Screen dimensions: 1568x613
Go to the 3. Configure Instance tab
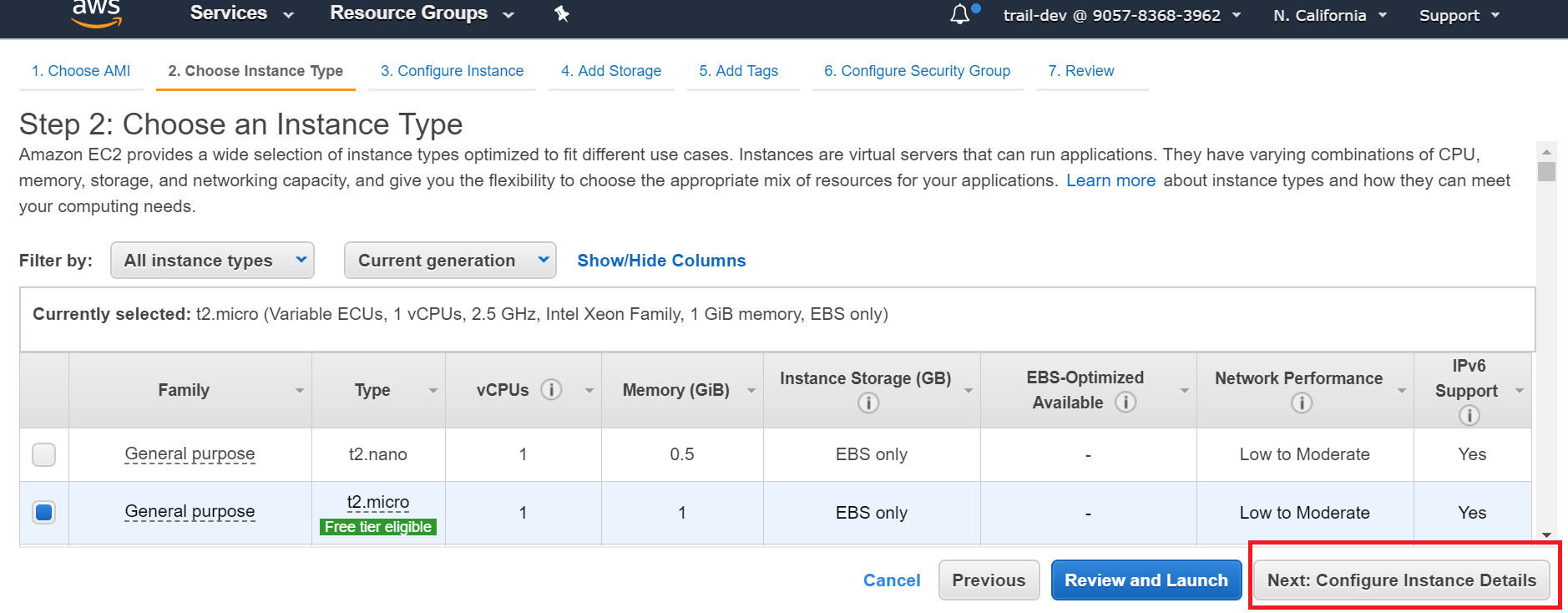click(x=452, y=71)
